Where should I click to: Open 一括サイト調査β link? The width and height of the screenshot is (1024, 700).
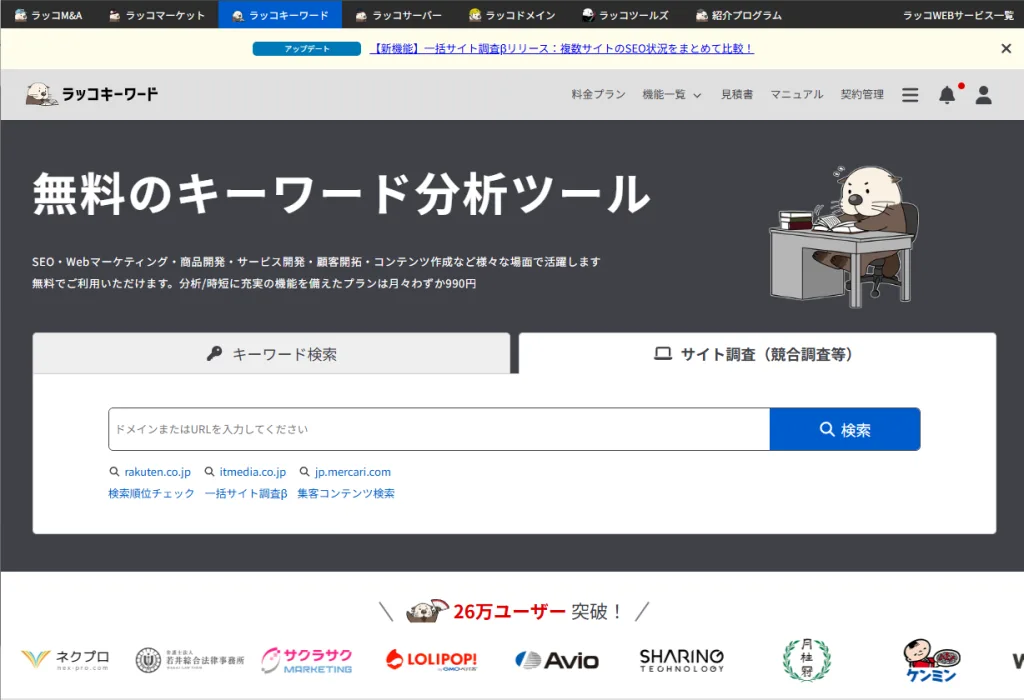[246, 493]
